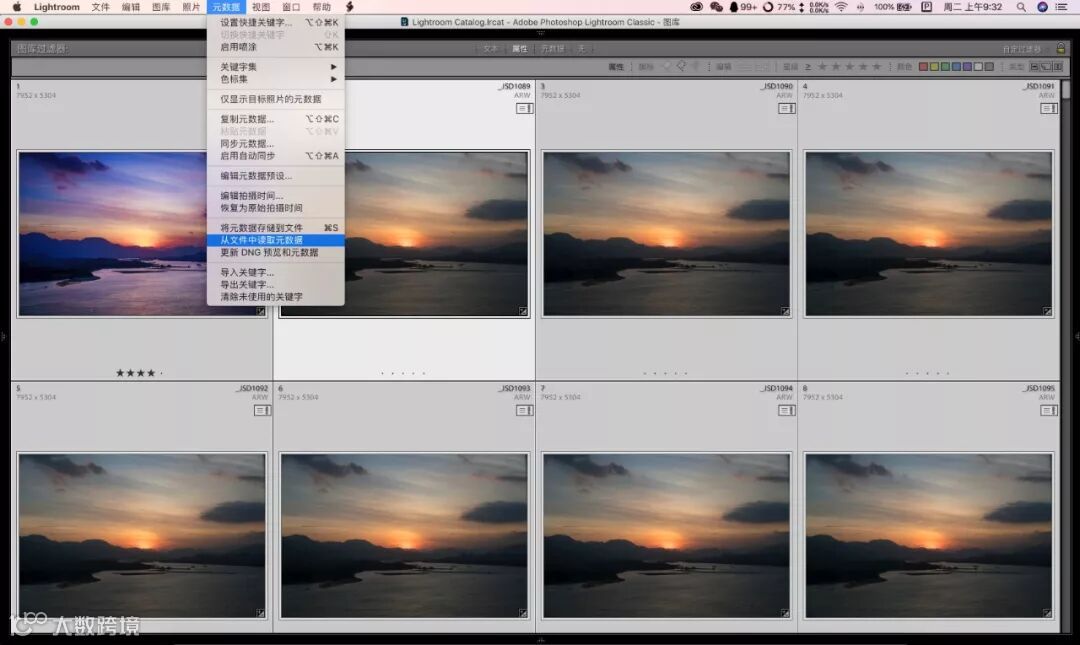Toggle videos kind filter
Viewport: 1080px width, 645px height.
[x=1058, y=67]
